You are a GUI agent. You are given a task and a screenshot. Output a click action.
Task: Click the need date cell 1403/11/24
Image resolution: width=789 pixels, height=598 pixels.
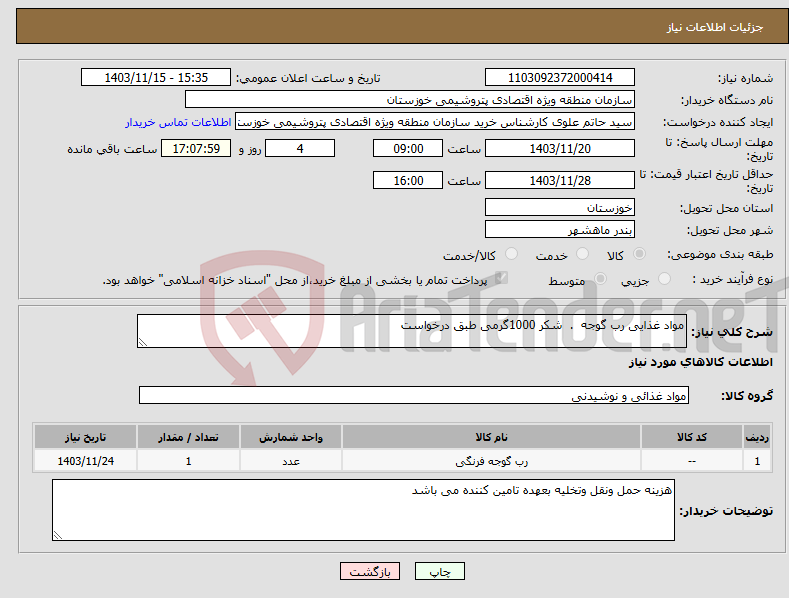pos(85,461)
